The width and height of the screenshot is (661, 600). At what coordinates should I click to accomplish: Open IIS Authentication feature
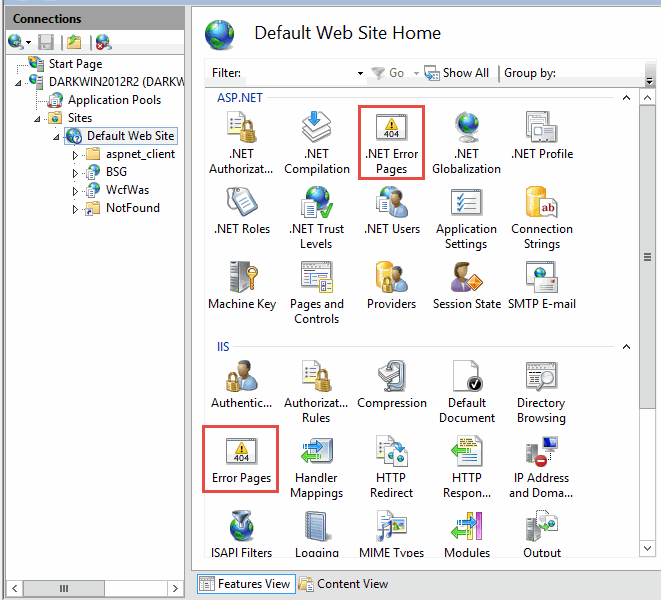pyautogui.click(x=242, y=384)
